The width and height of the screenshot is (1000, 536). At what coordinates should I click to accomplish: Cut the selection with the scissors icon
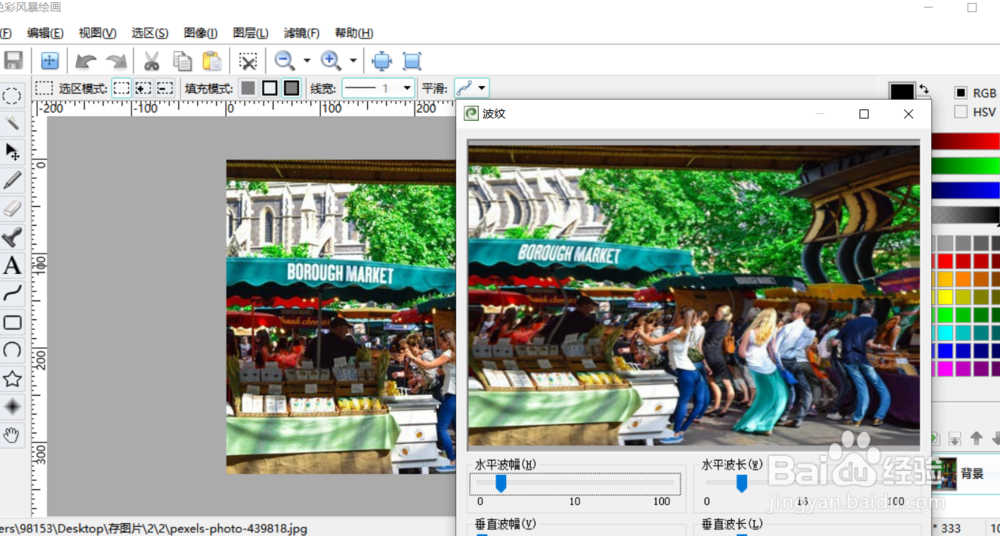[x=151, y=61]
